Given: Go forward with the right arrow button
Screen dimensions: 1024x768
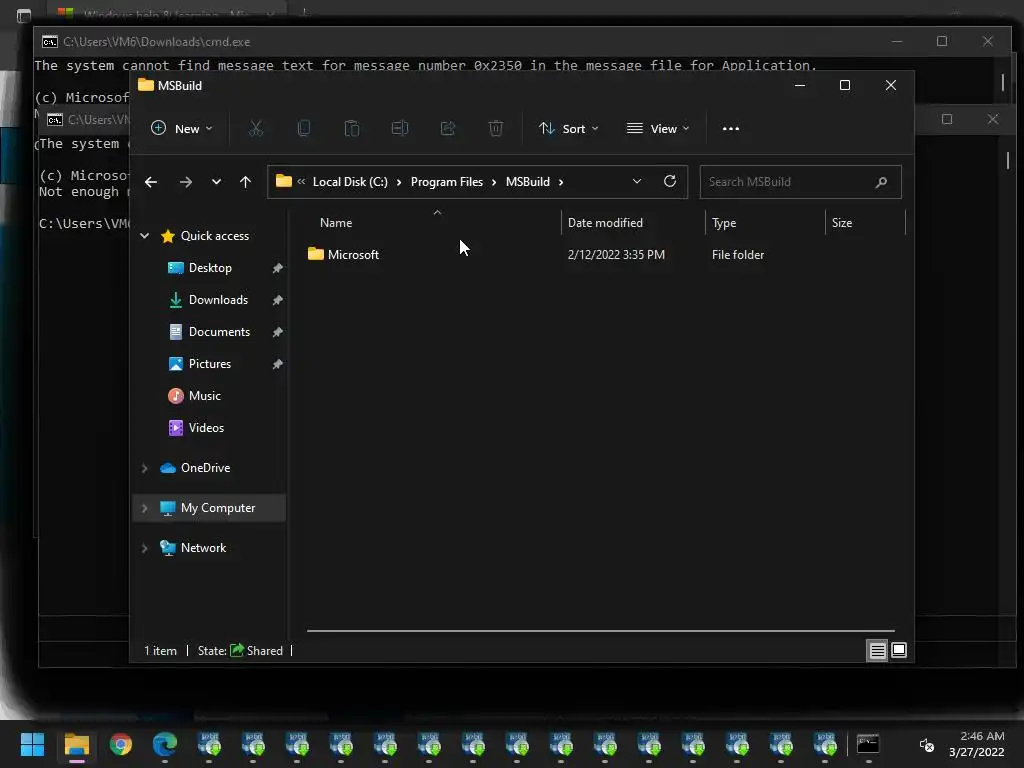Looking at the screenshot, I should pos(186,182).
